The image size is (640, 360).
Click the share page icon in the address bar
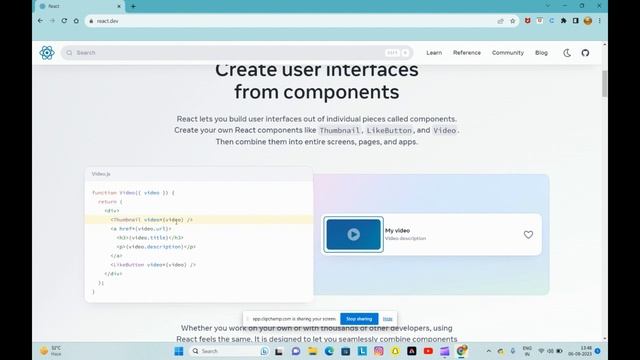point(500,21)
